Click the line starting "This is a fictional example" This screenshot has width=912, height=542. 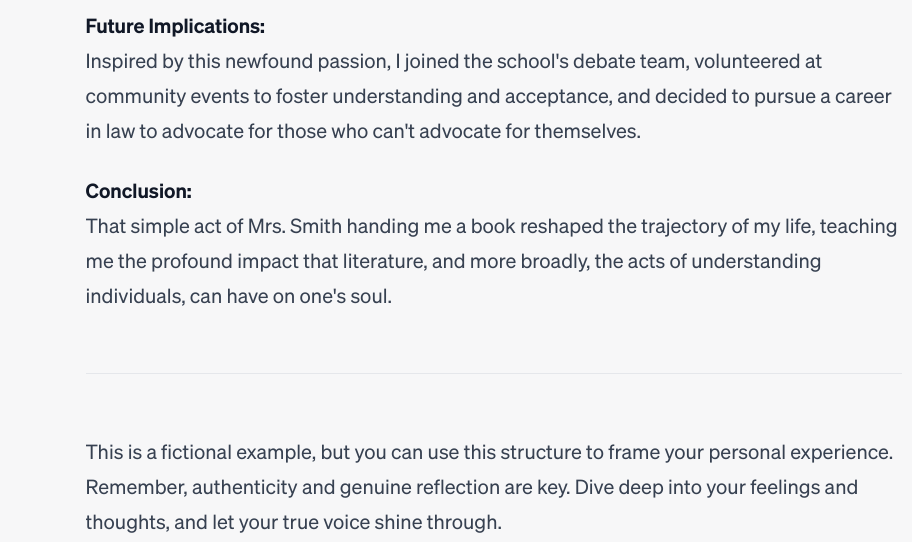[489, 452]
